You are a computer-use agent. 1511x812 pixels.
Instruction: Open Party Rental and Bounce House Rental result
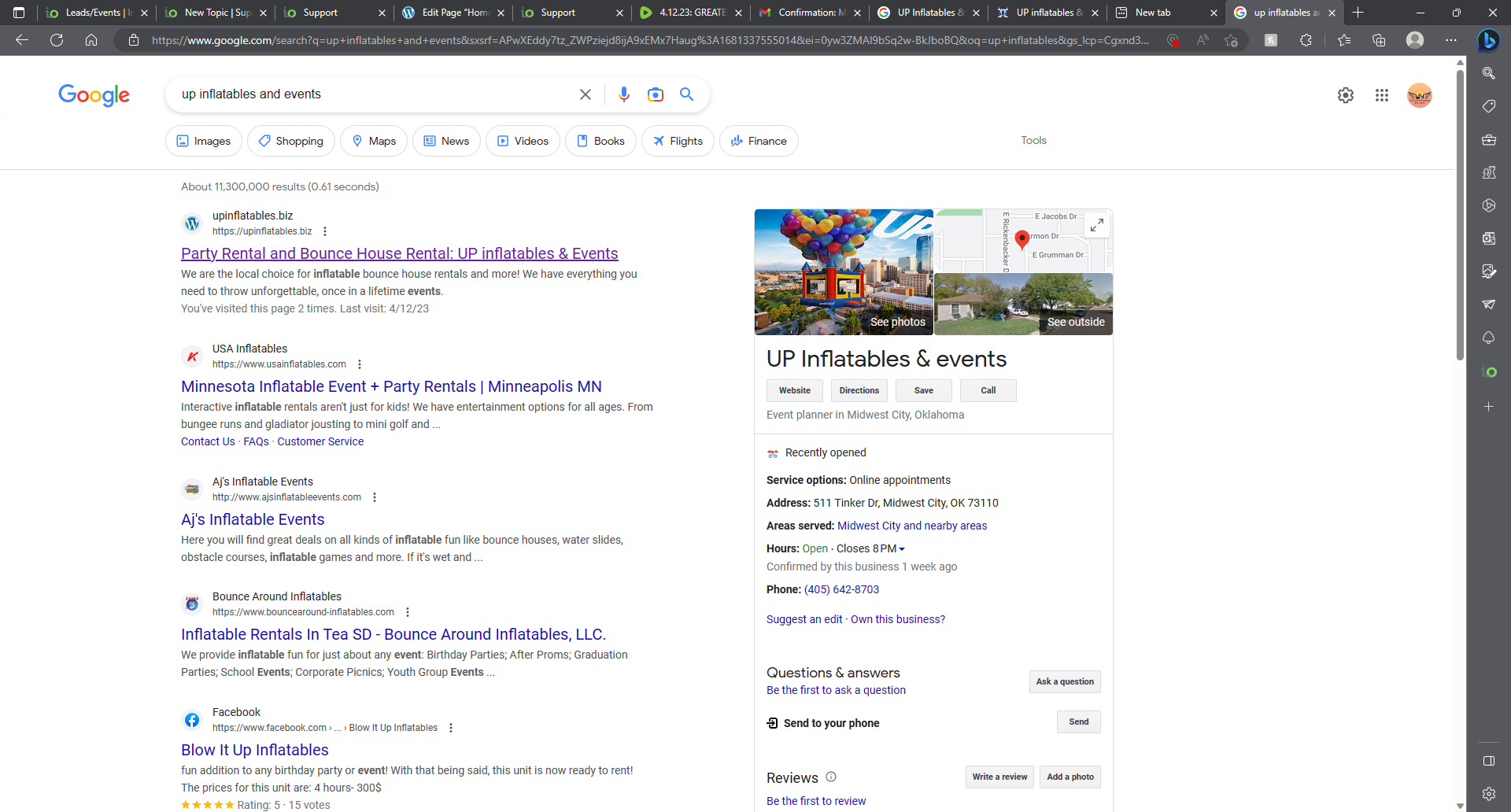click(400, 254)
